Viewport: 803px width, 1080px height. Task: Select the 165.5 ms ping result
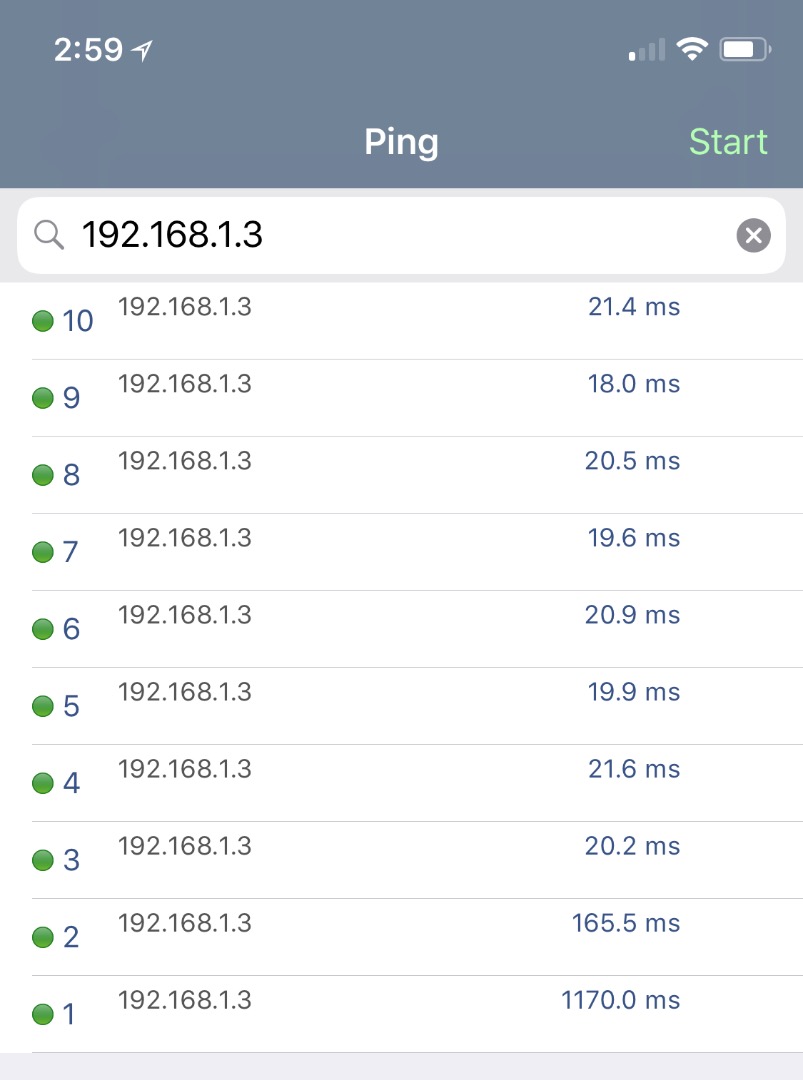coord(400,937)
